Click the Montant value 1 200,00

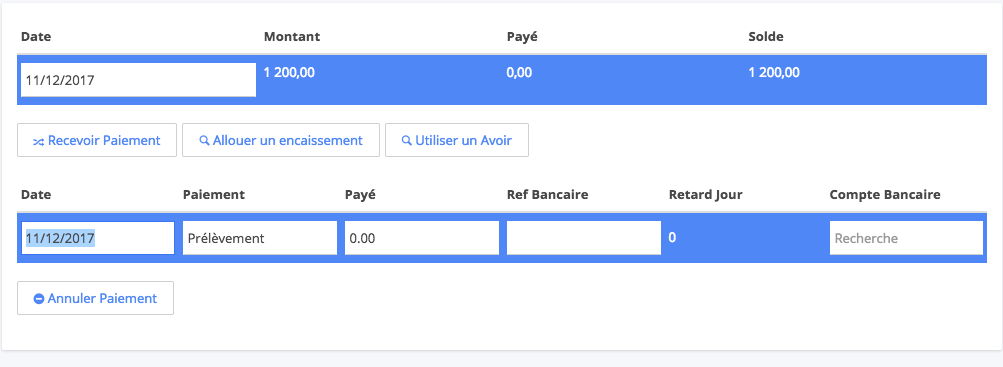[289, 72]
